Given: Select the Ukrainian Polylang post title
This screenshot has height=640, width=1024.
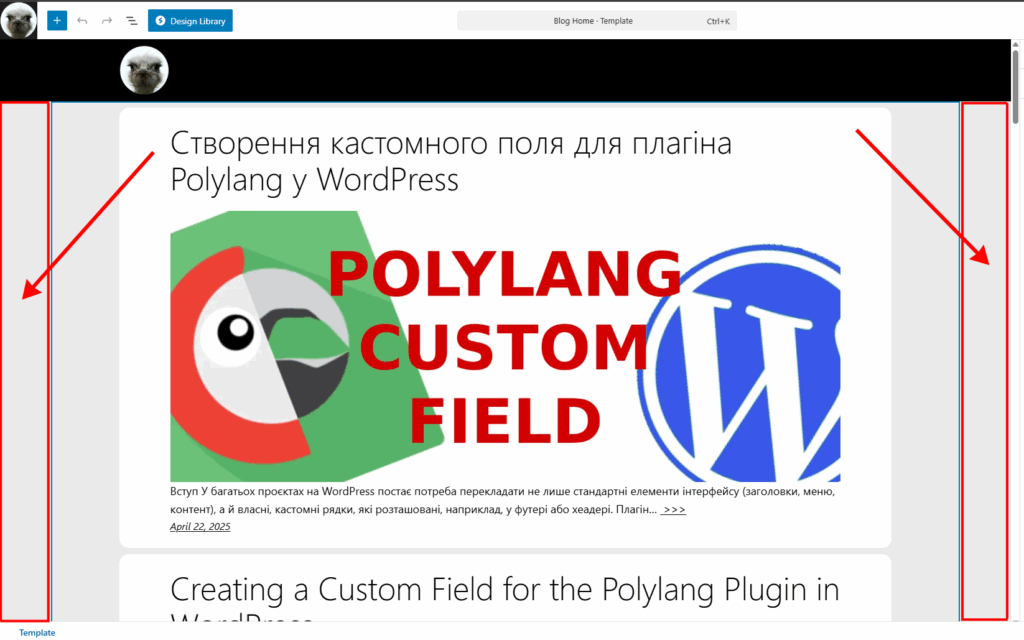Looking at the screenshot, I should pyautogui.click(x=451, y=161).
